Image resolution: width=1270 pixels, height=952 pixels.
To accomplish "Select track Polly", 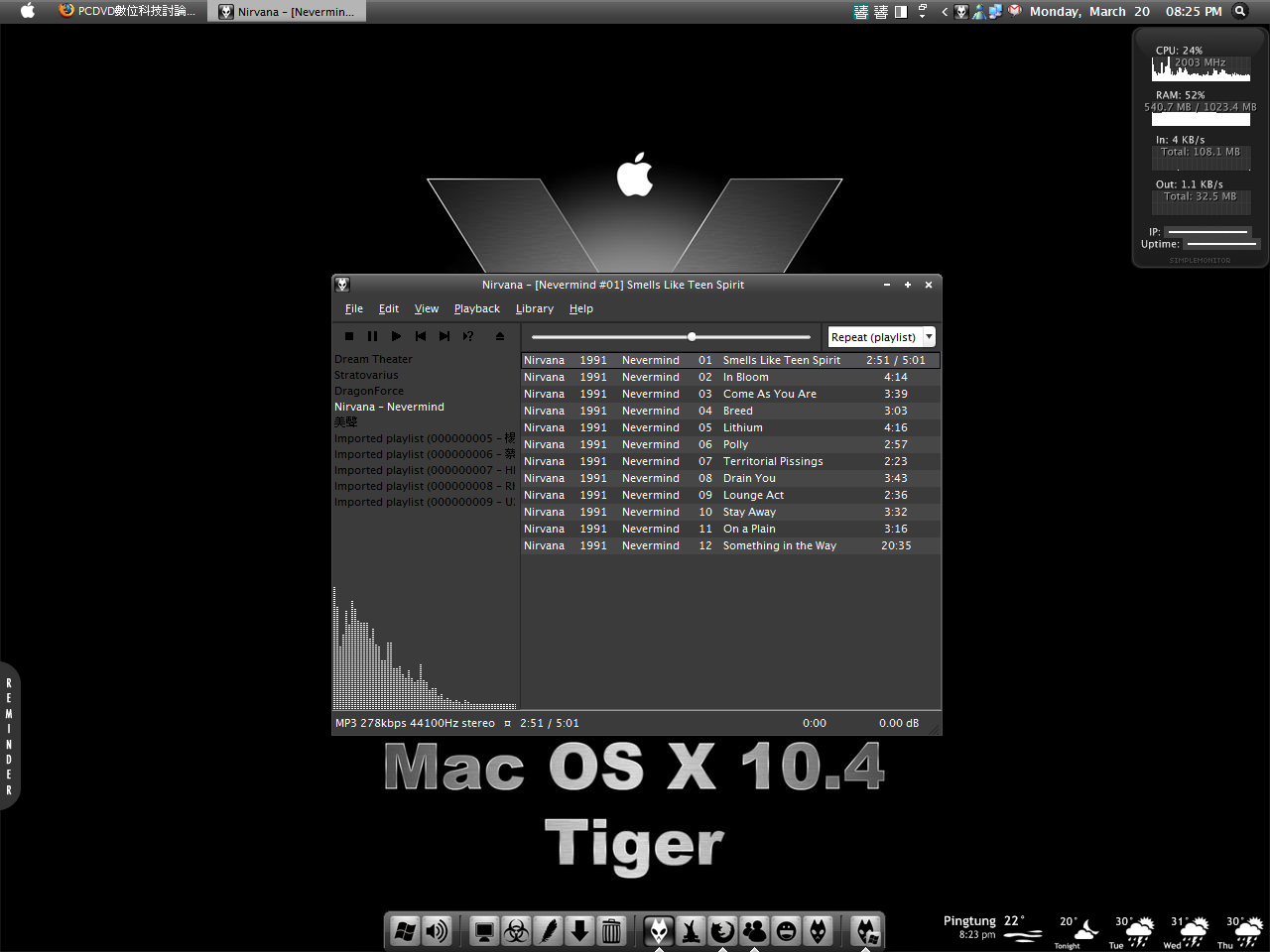I will point(730,444).
